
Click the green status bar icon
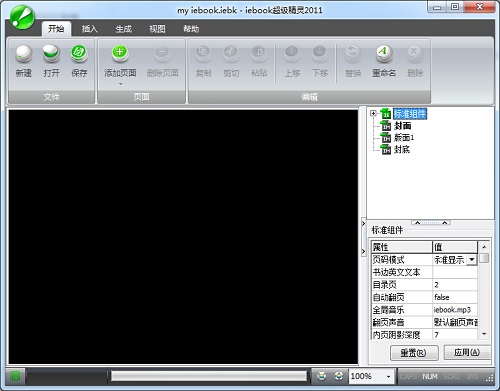pyautogui.click(x=15, y=376)
